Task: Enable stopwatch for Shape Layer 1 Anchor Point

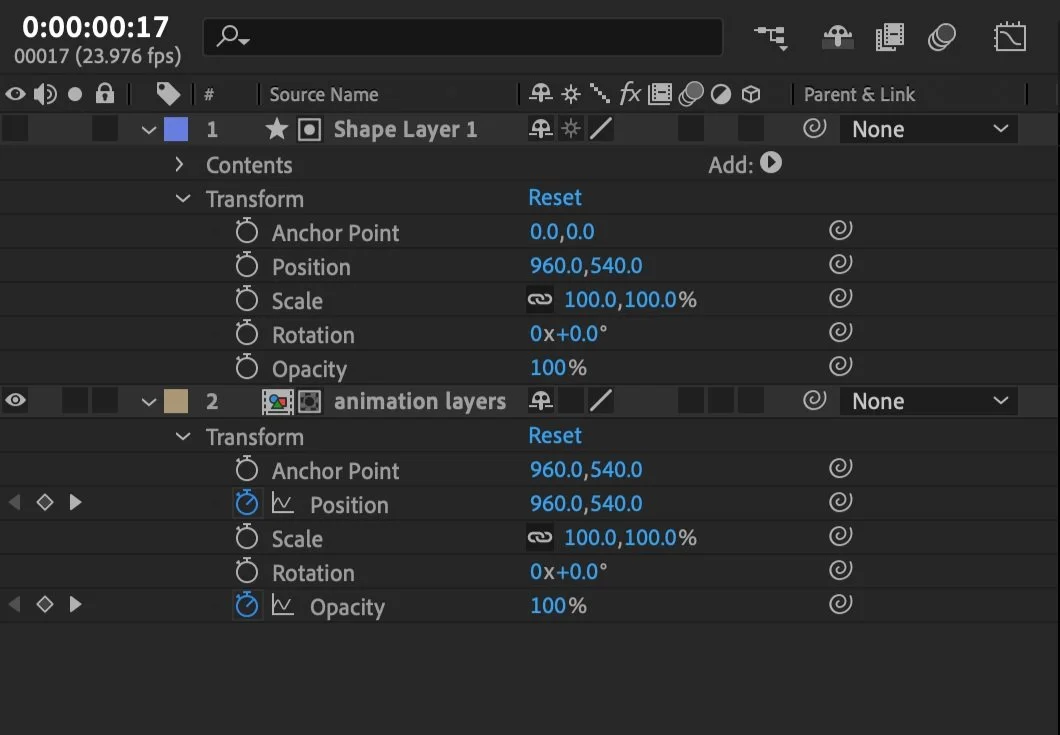Action: pyautogui.click(x=247, y=231)
